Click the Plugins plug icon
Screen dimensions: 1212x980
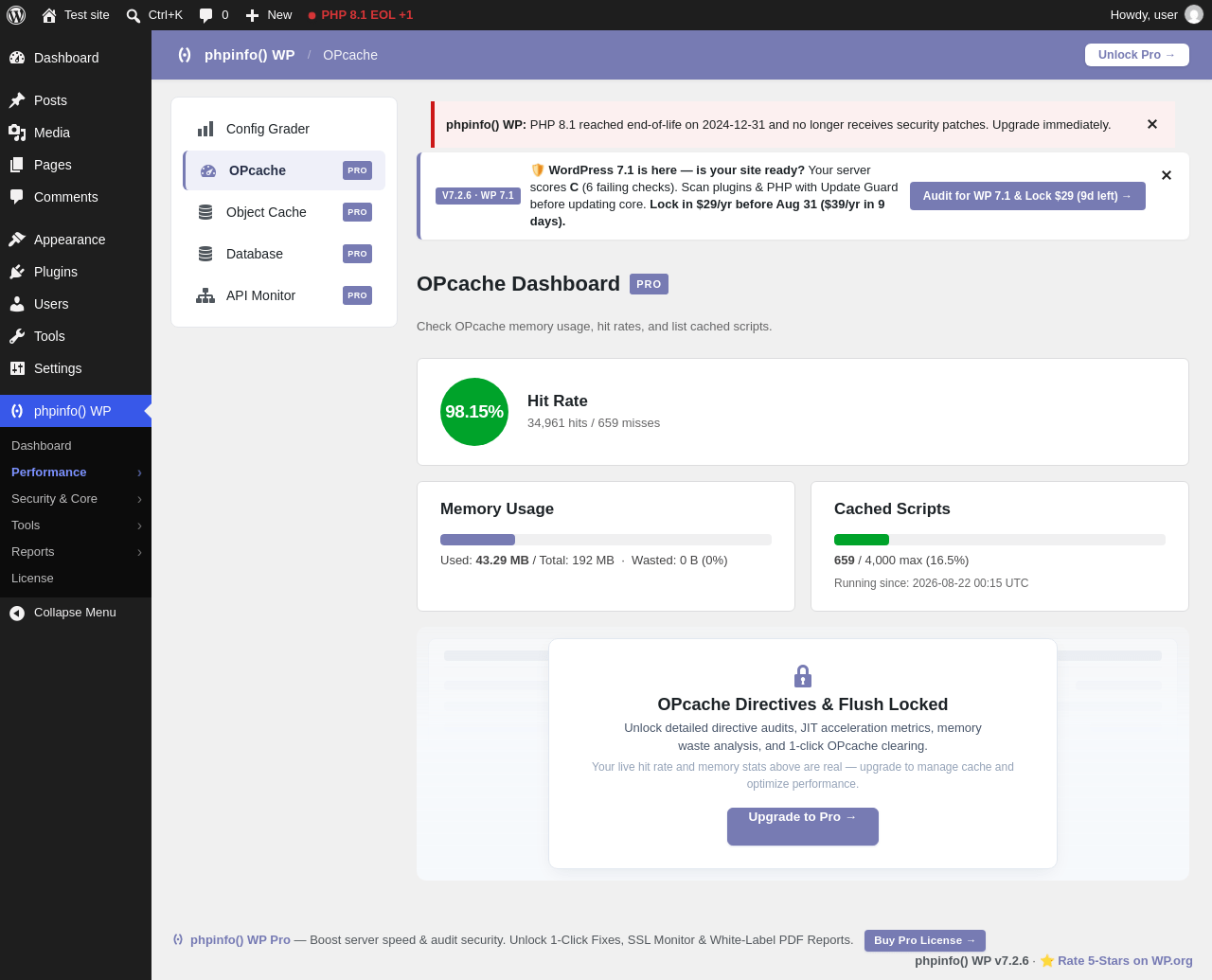(17, 272)
